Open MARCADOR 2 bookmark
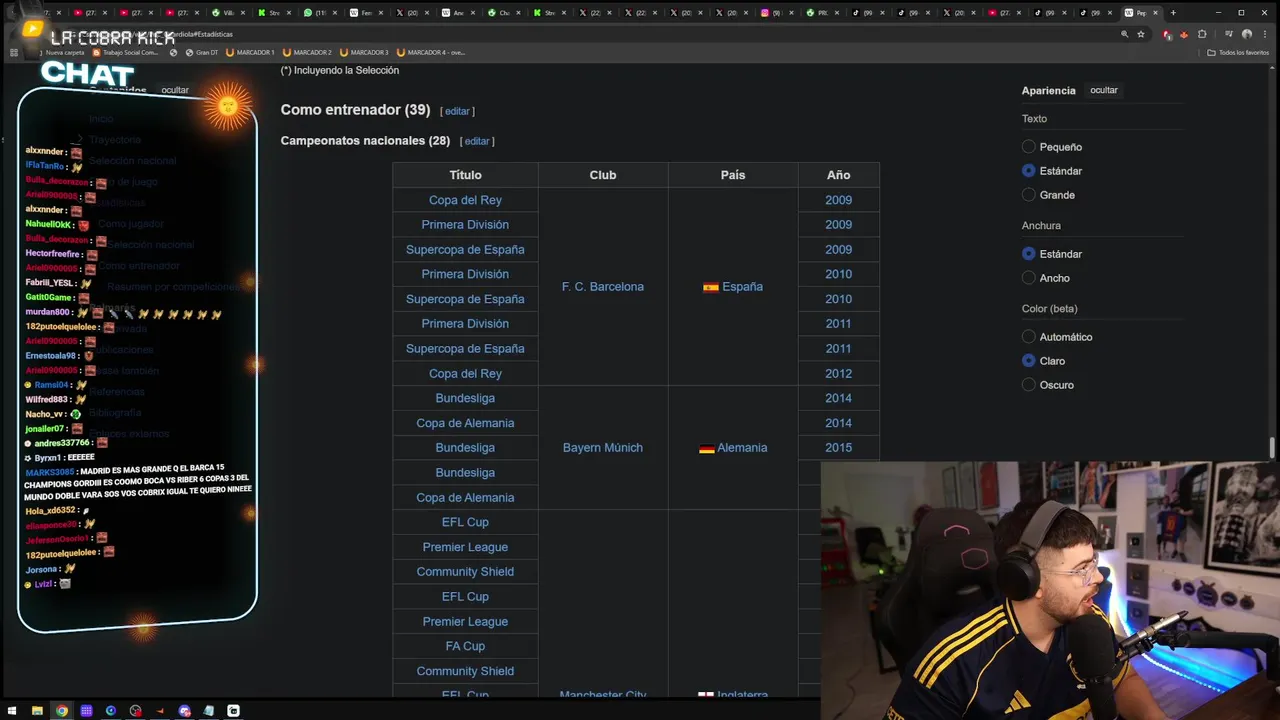 click(x=307, y=52)
